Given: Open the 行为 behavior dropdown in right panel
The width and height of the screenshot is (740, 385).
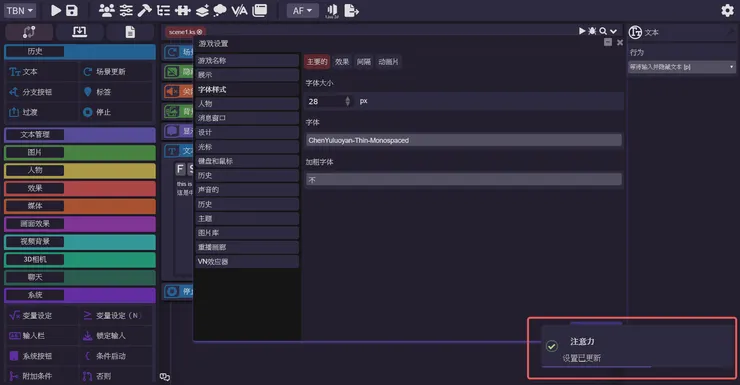Looking at the screenshot, I should pyautogui.click(x=681, y=67).
